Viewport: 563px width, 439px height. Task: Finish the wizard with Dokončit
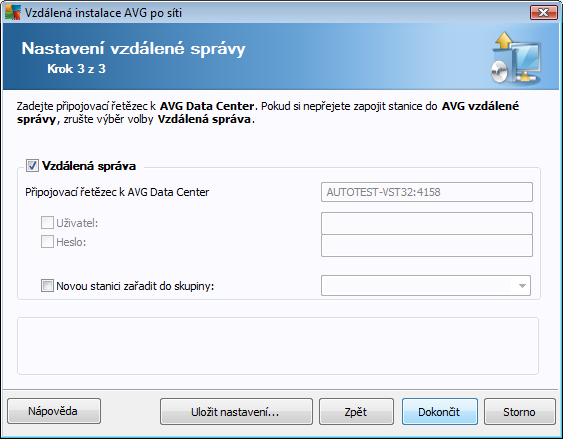pos(439,412)
